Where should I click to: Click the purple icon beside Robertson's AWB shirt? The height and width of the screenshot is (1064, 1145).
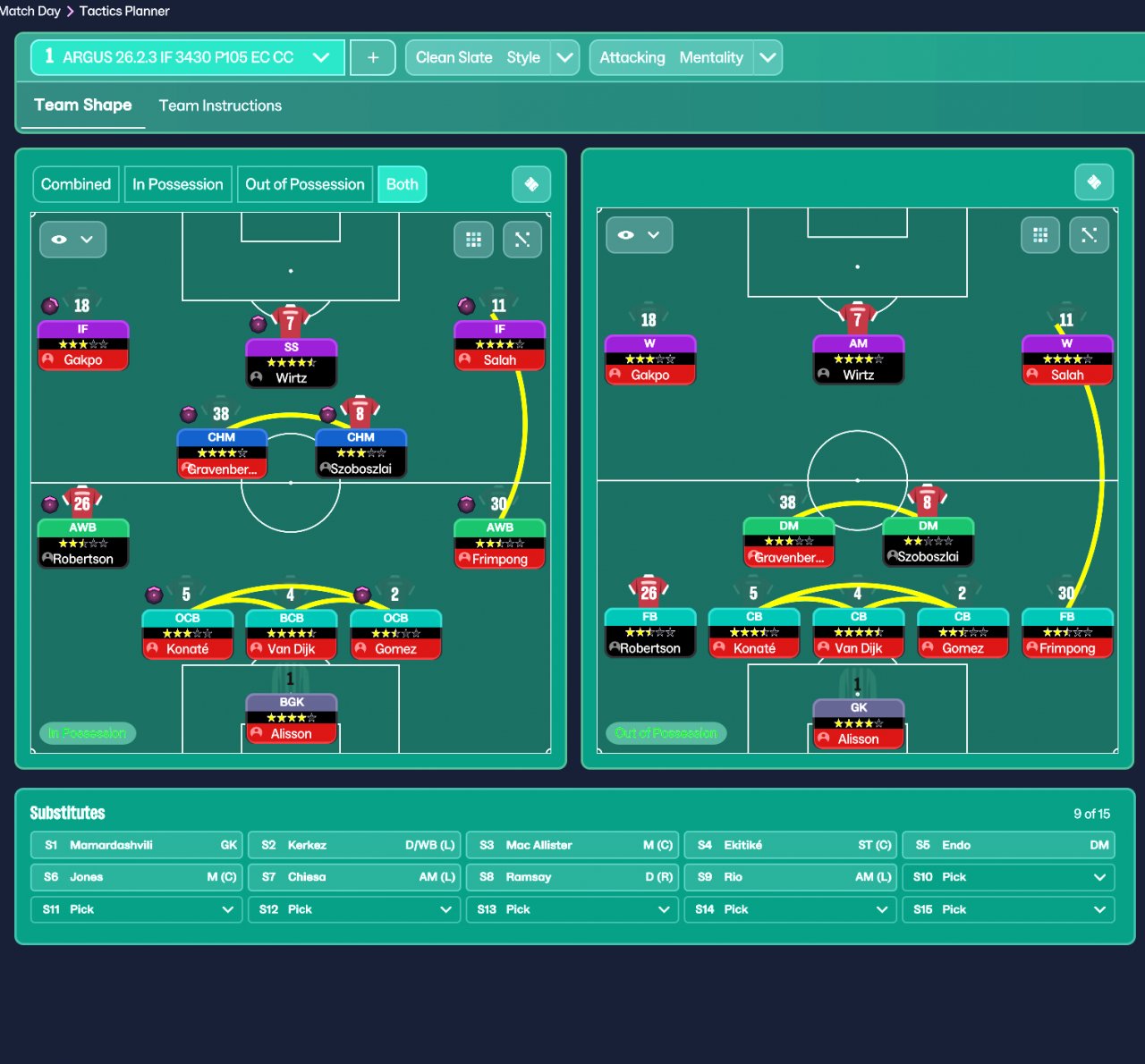pos(50,504)
